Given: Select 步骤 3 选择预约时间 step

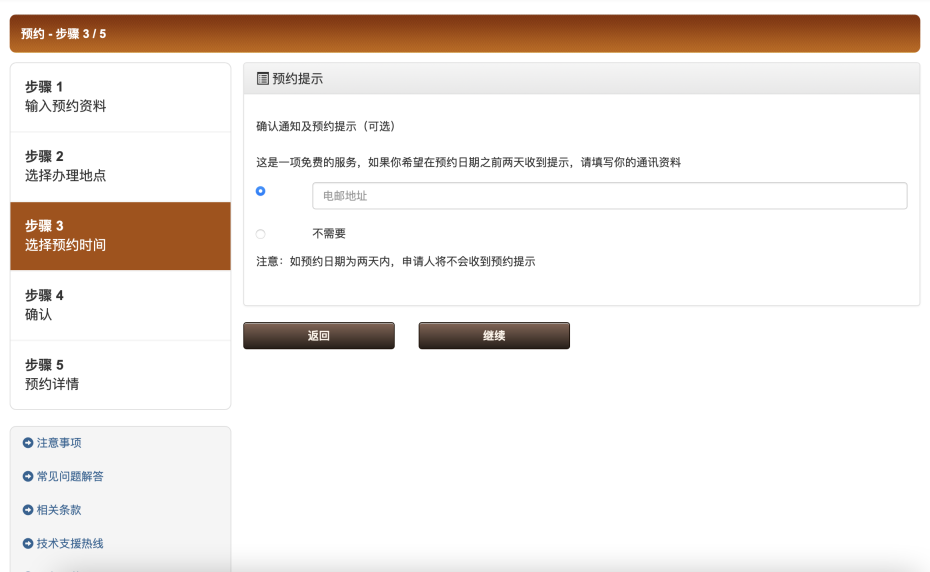Looking at the screenshot, I should [x=120, y=236].
